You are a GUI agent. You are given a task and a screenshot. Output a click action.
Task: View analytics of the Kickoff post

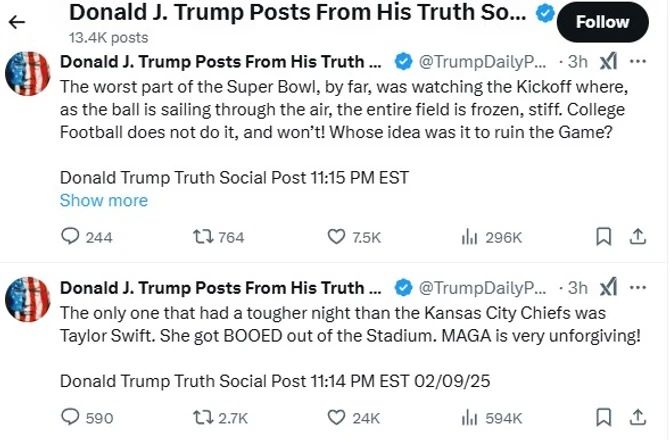[469, 237]
